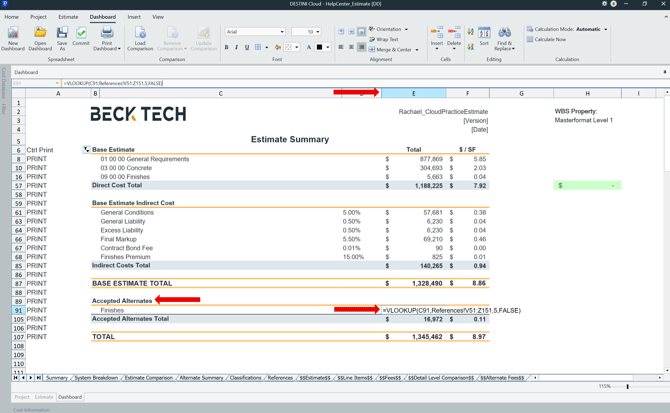Toggle Wrap Text option

(x=385, y=39)
